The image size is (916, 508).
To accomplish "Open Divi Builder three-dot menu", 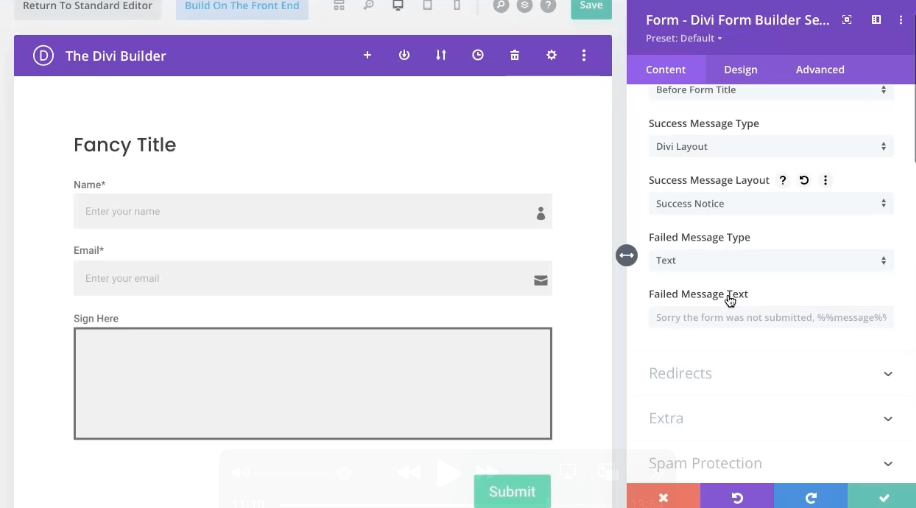I will (584, 55).
